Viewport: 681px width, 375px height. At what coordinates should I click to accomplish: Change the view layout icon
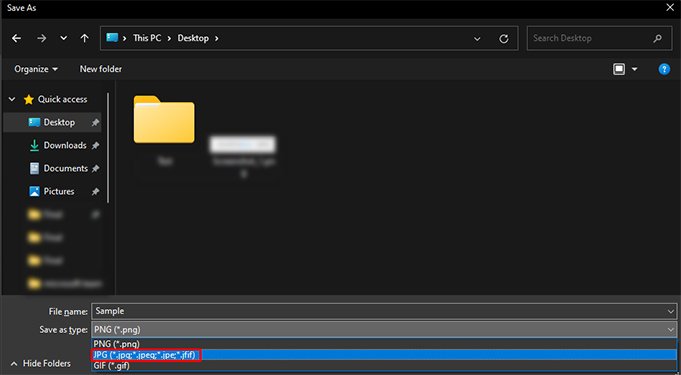[619, 69]
